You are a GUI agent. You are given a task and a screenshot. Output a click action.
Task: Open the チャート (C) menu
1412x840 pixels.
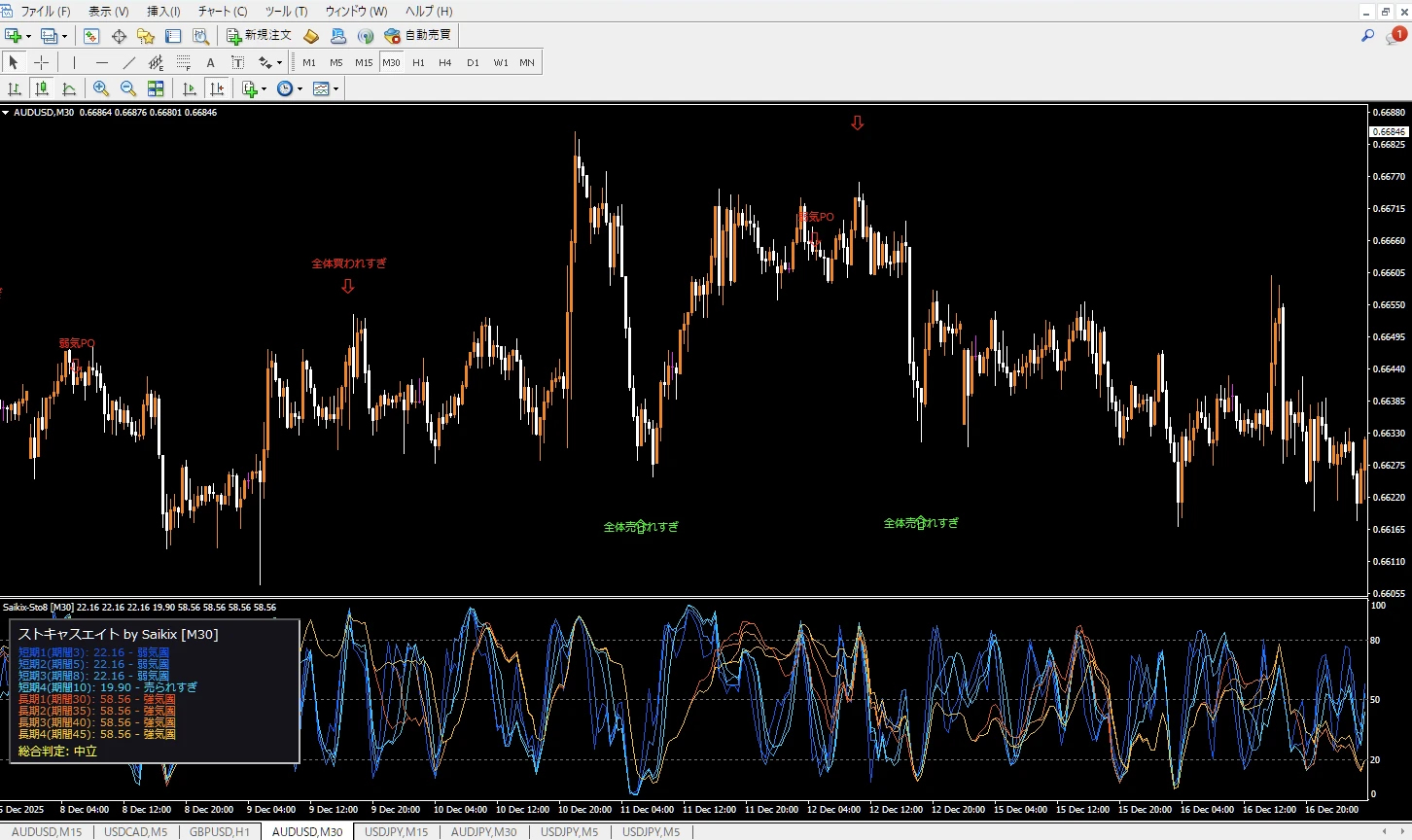[x=222, y=11]
